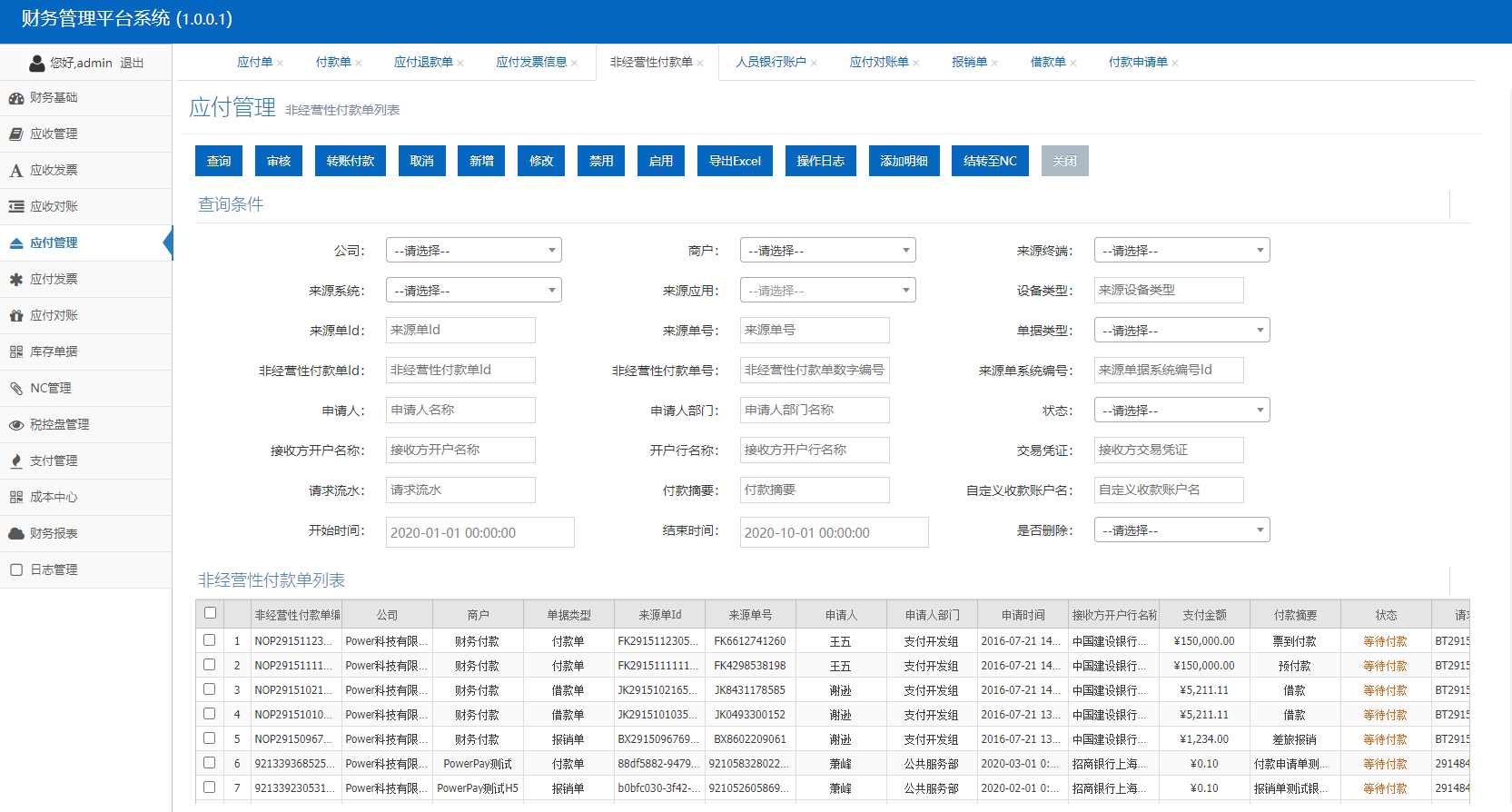Check the checkbox for row 1
Image resolution: width=1512 pixels, height=812 pixels.
[210, 640]
